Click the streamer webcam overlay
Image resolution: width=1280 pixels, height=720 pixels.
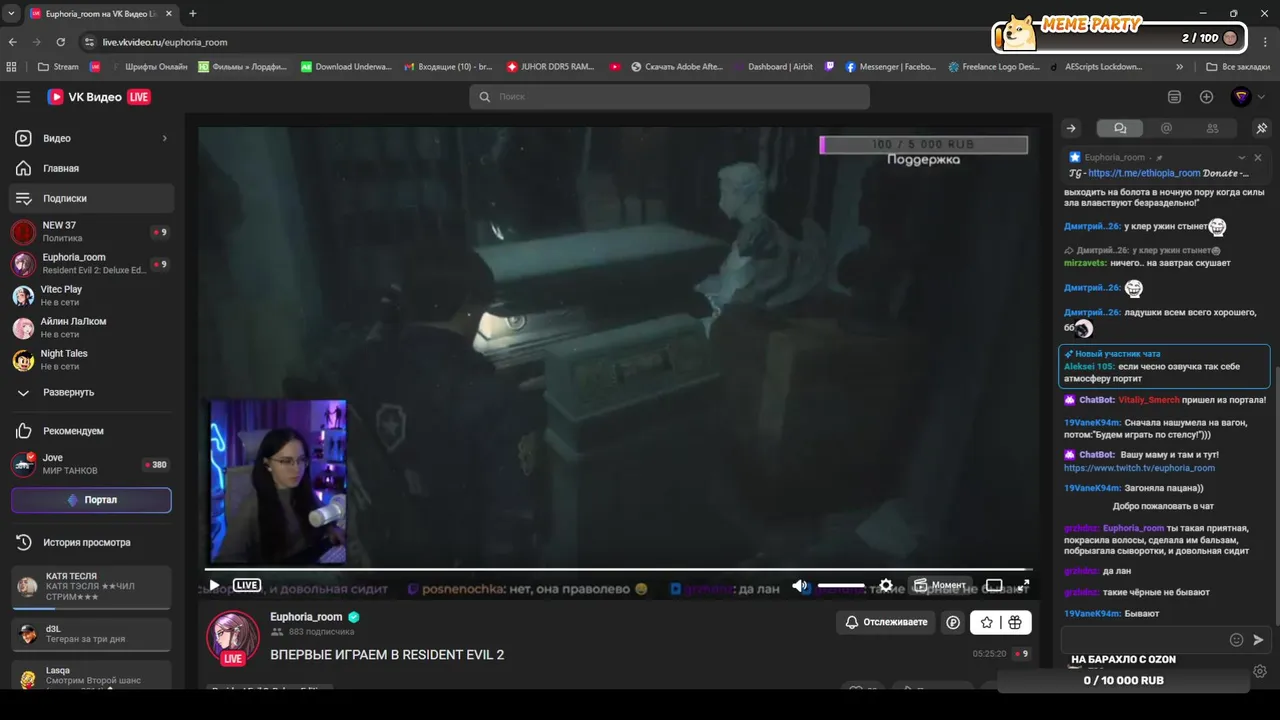click(x=278, y=481)
